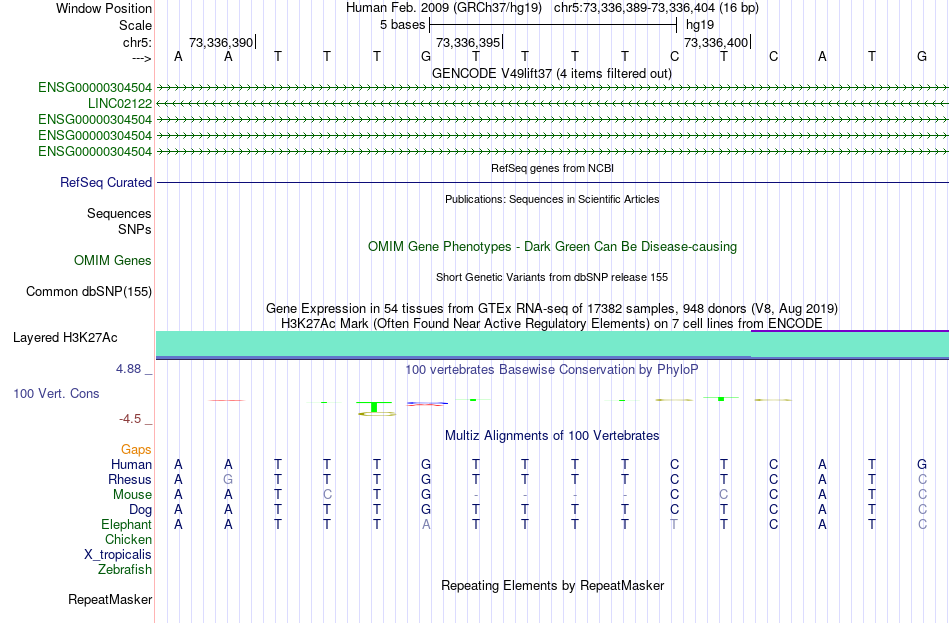Image resolution: width=950 pixels, height=623 pixels.
Task: Open the 100 Vert. Cons track label
Action: [x=56, y=394]
